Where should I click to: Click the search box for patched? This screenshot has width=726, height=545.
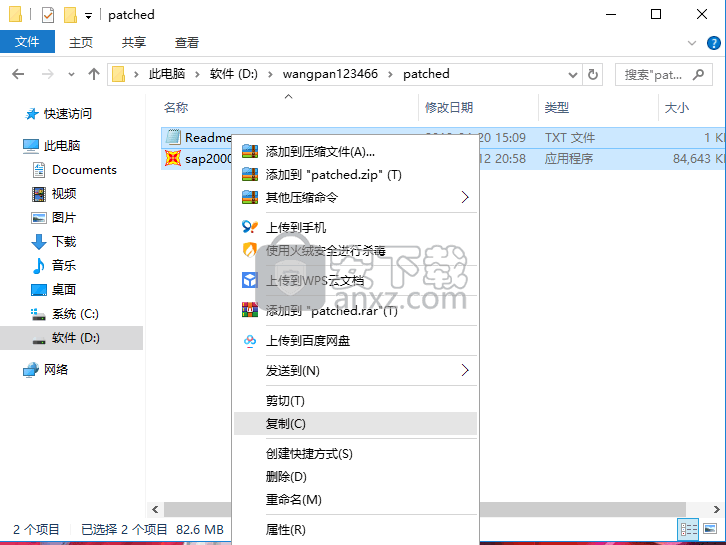point(663,75)
